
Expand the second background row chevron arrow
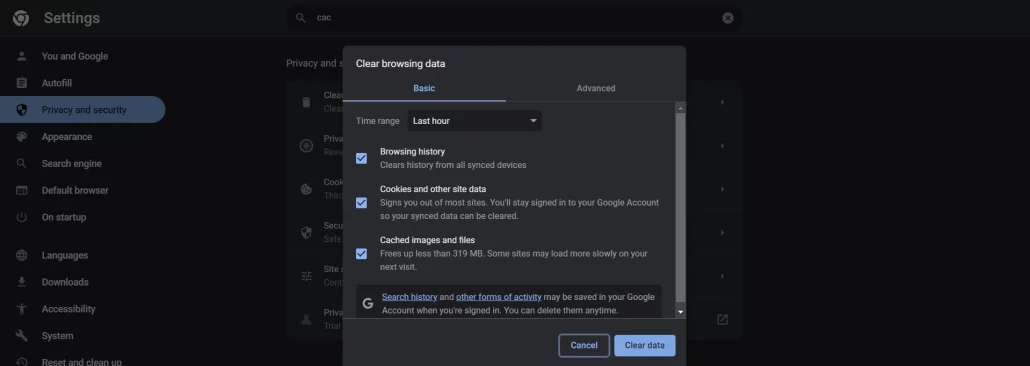coord(722,145)
